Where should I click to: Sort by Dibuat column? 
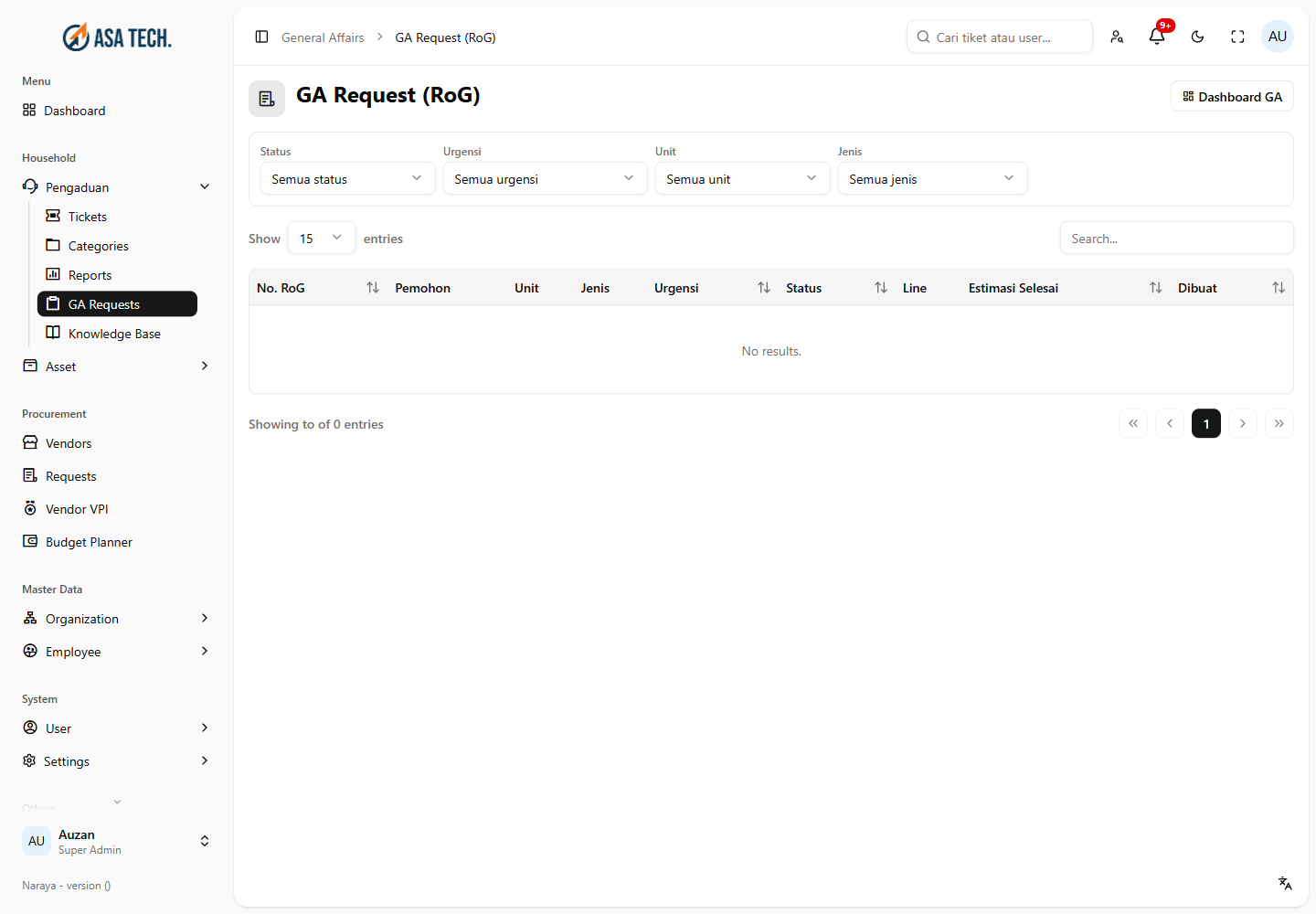tap(1279, 288)
